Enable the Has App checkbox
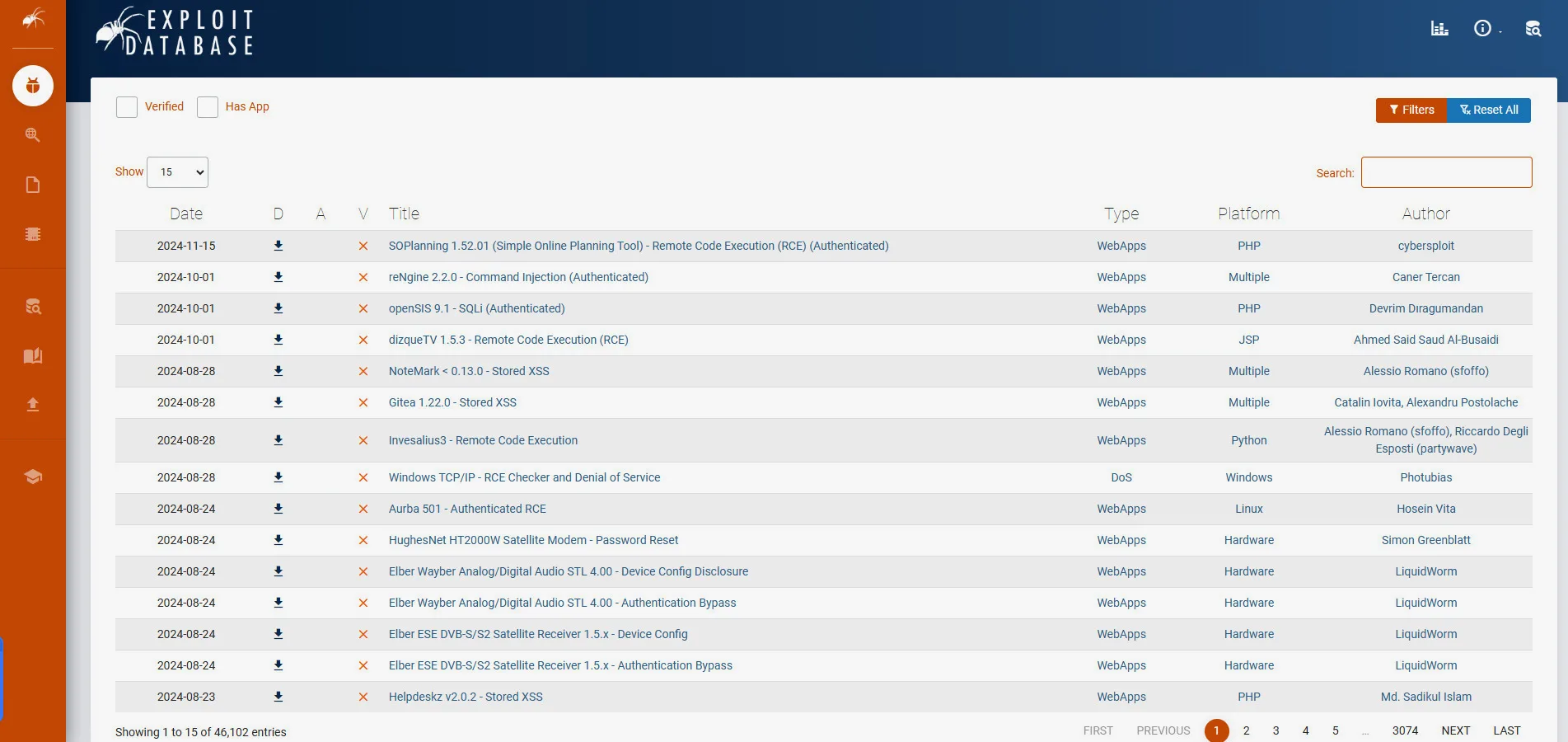This screenshot has width=1568, height=742. coord(208,107)
